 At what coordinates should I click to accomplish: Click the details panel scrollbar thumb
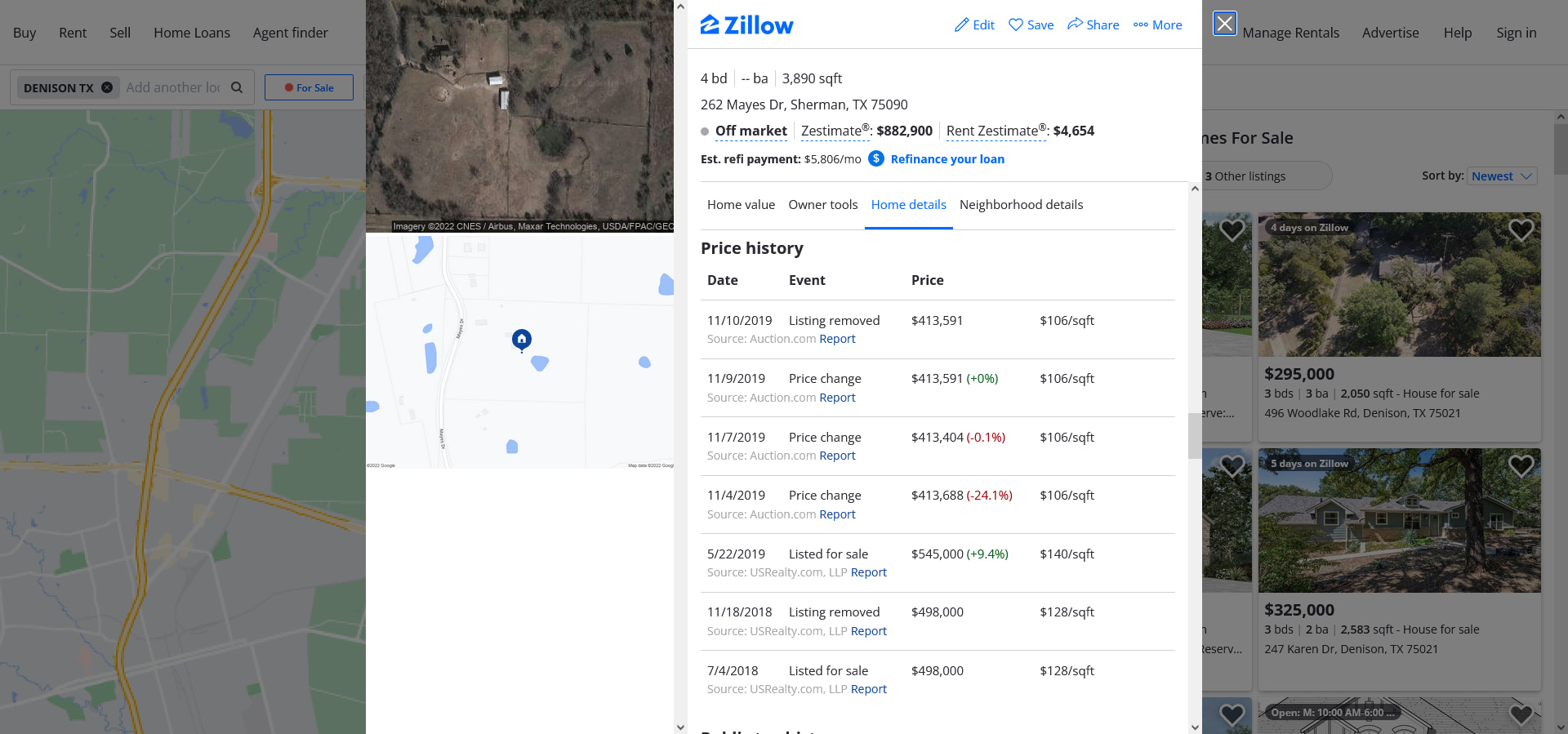[x=1195, y=436]
